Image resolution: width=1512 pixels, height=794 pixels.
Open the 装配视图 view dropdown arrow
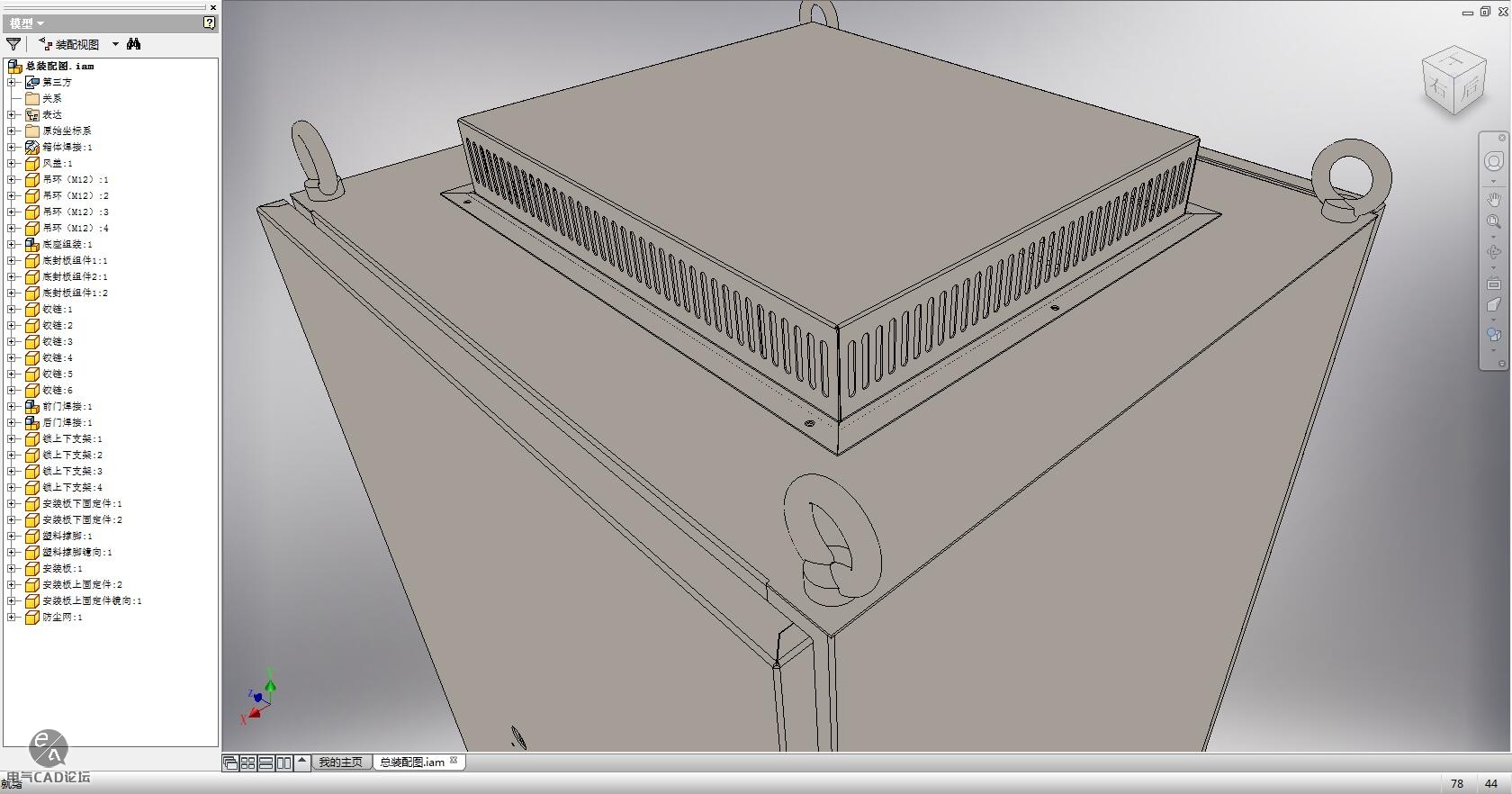tap(115, 44)
